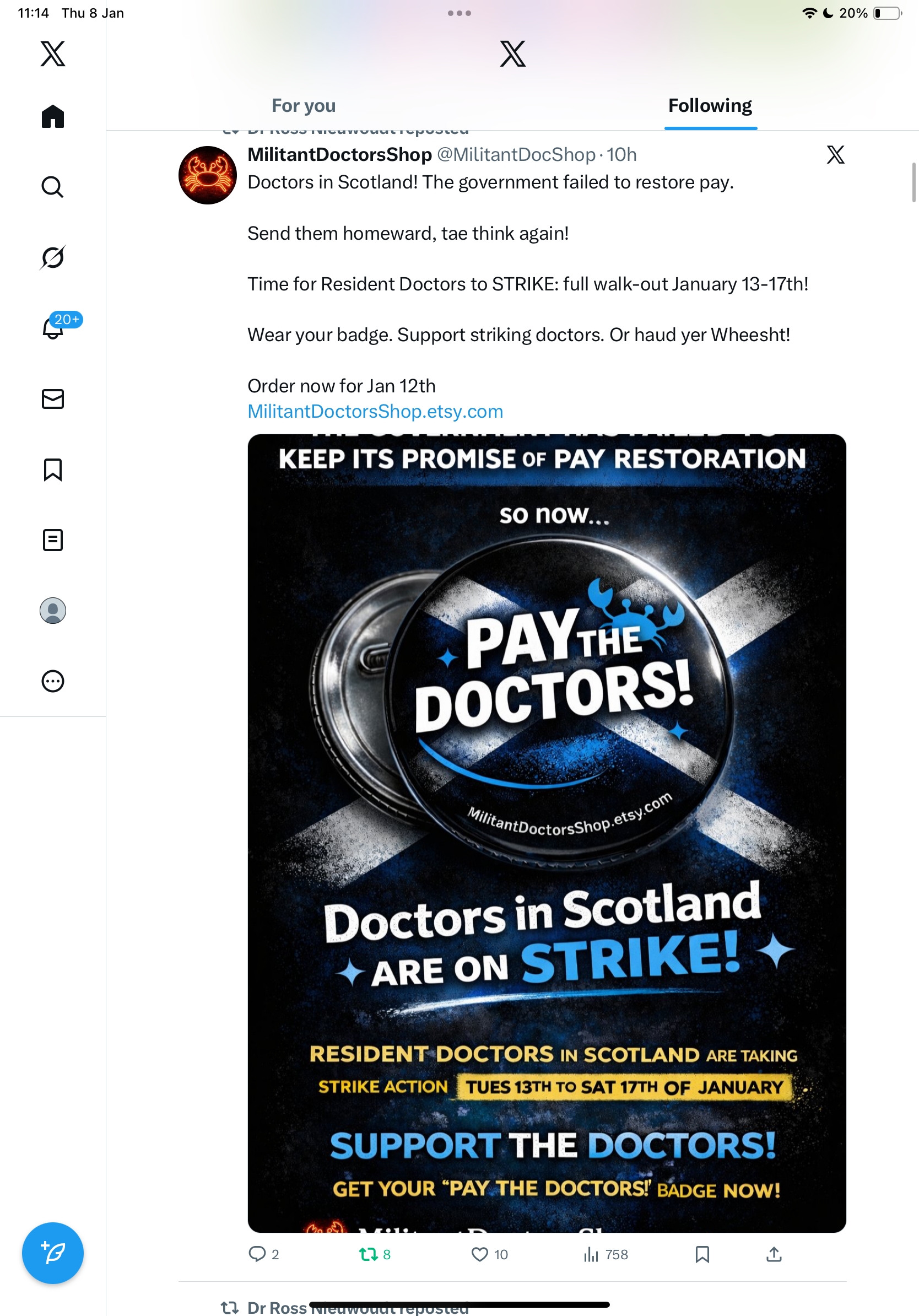Screen dimensions: 919x1316
Task: Toggle bookmark under the strike poster
Action: [702, 1255]
